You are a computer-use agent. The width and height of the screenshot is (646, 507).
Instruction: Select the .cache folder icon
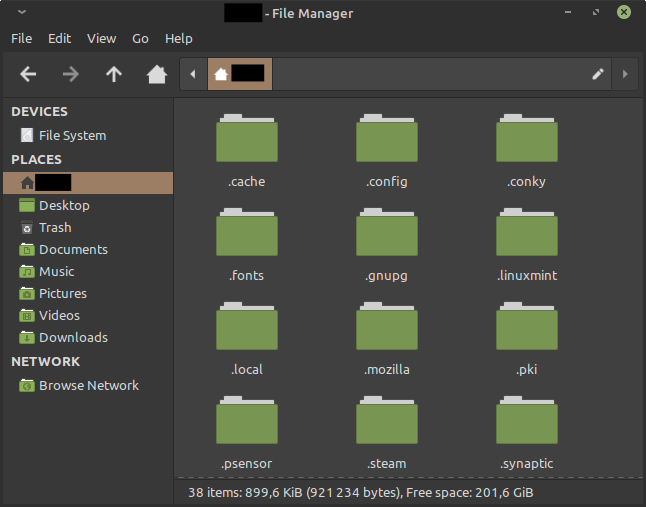(247, 138)
